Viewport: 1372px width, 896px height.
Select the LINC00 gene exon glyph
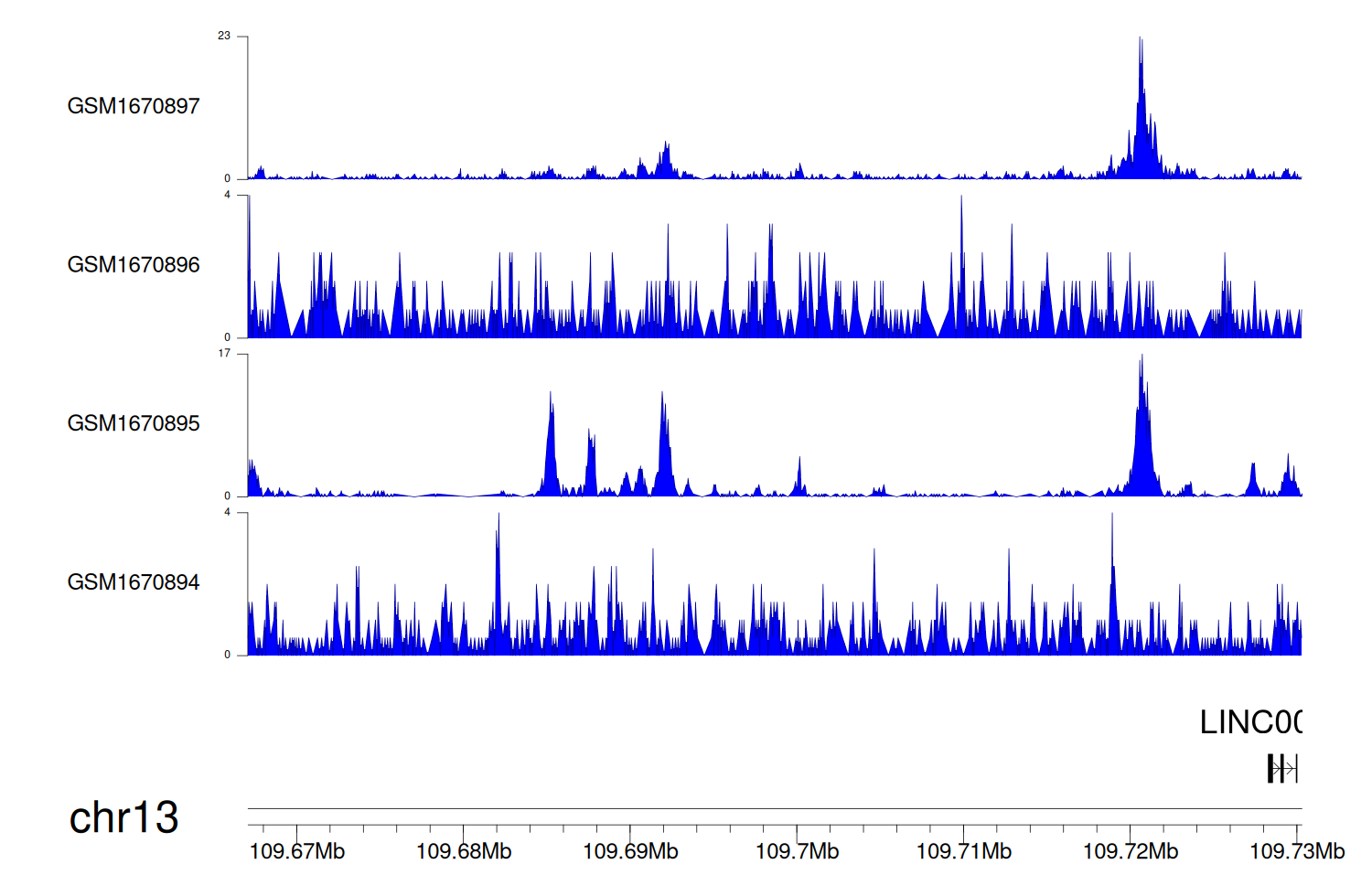(1273, 769)
